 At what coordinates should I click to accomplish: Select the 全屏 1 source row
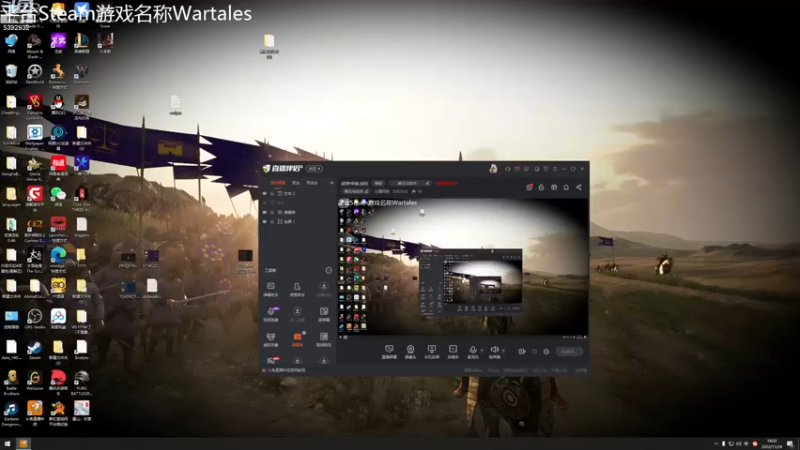[x=298, y=221]
